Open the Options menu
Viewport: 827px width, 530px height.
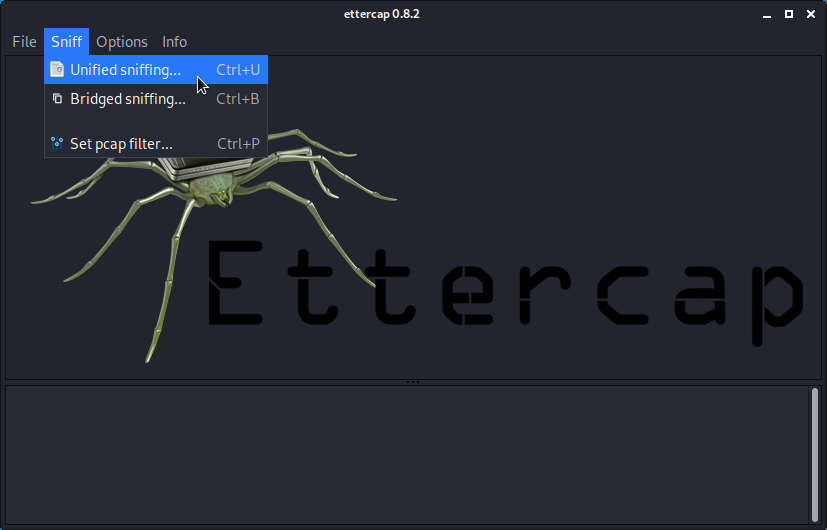click(122, 42)
